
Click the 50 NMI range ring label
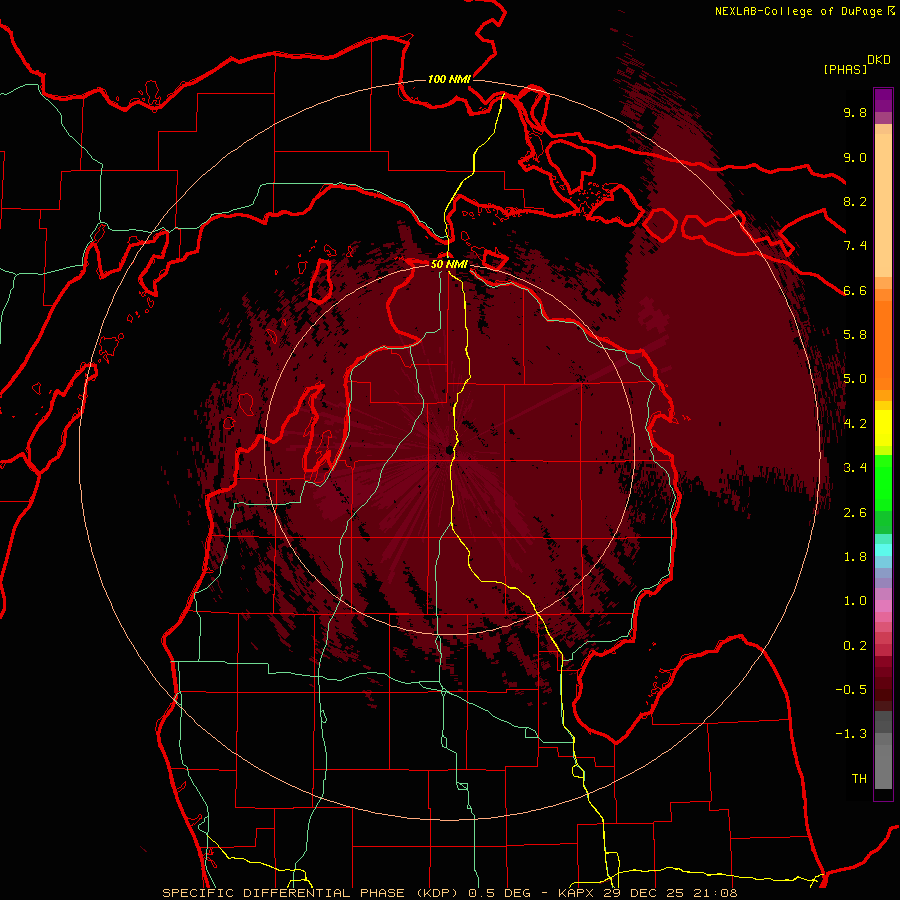click(x=449, y=264)
